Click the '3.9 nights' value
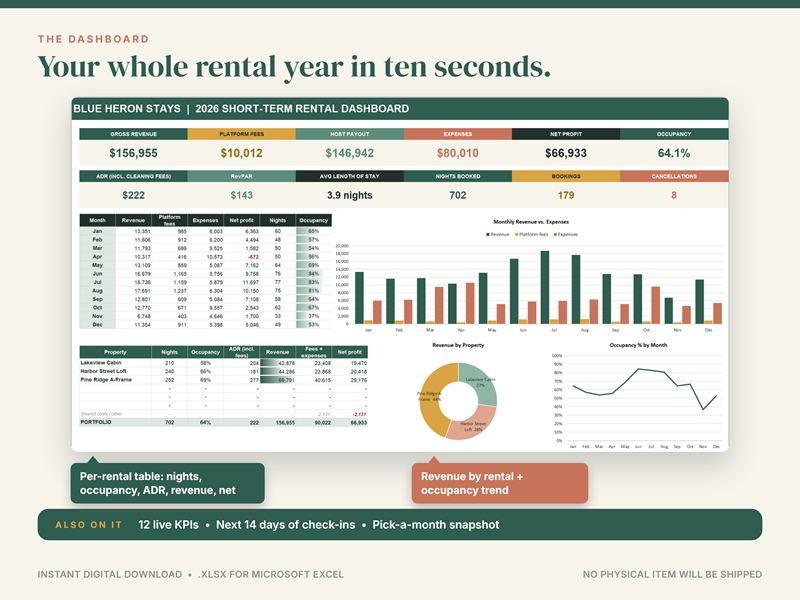 pyautogui.click(x=349, y=195)
